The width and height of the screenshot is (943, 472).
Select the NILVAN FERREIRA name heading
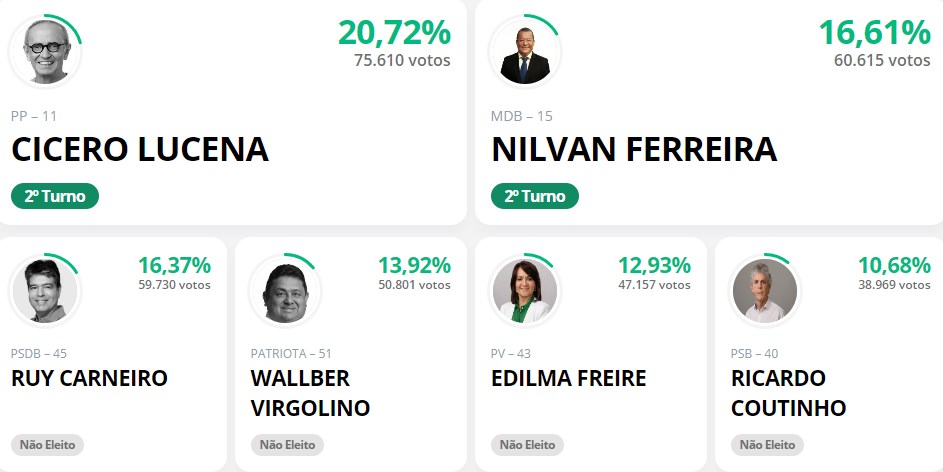[x=634, y=149]
